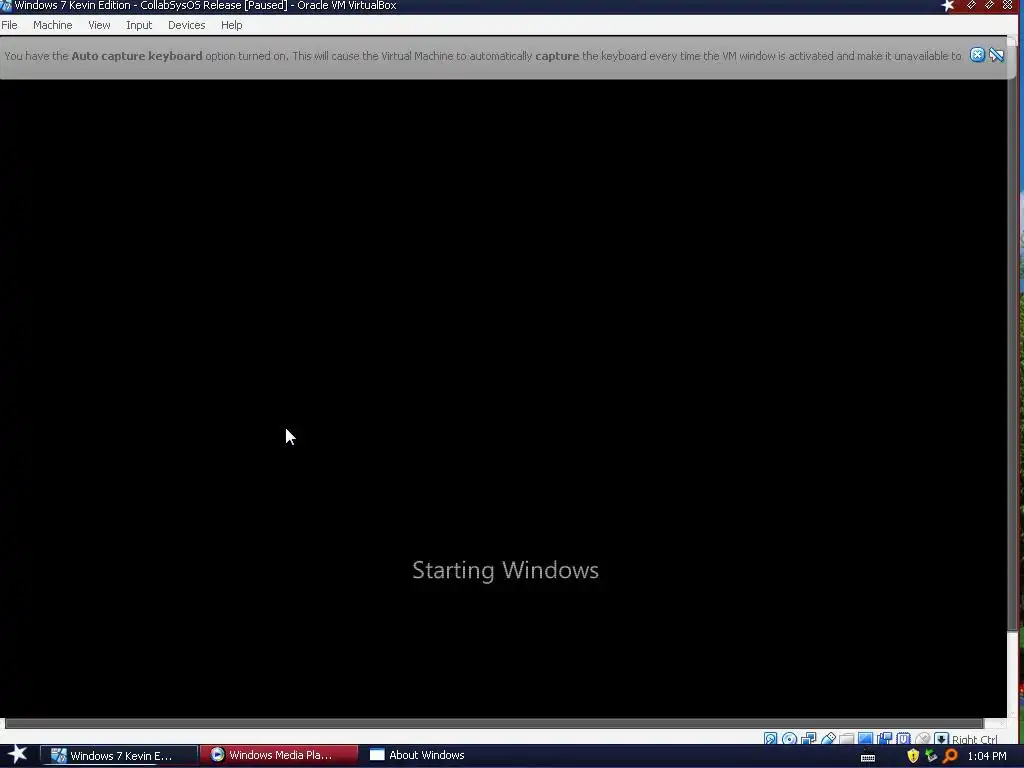Viewport: 1024px width, 768px height.
Task: Click the shared clipboard status icon
Action: tap(884, 739)
